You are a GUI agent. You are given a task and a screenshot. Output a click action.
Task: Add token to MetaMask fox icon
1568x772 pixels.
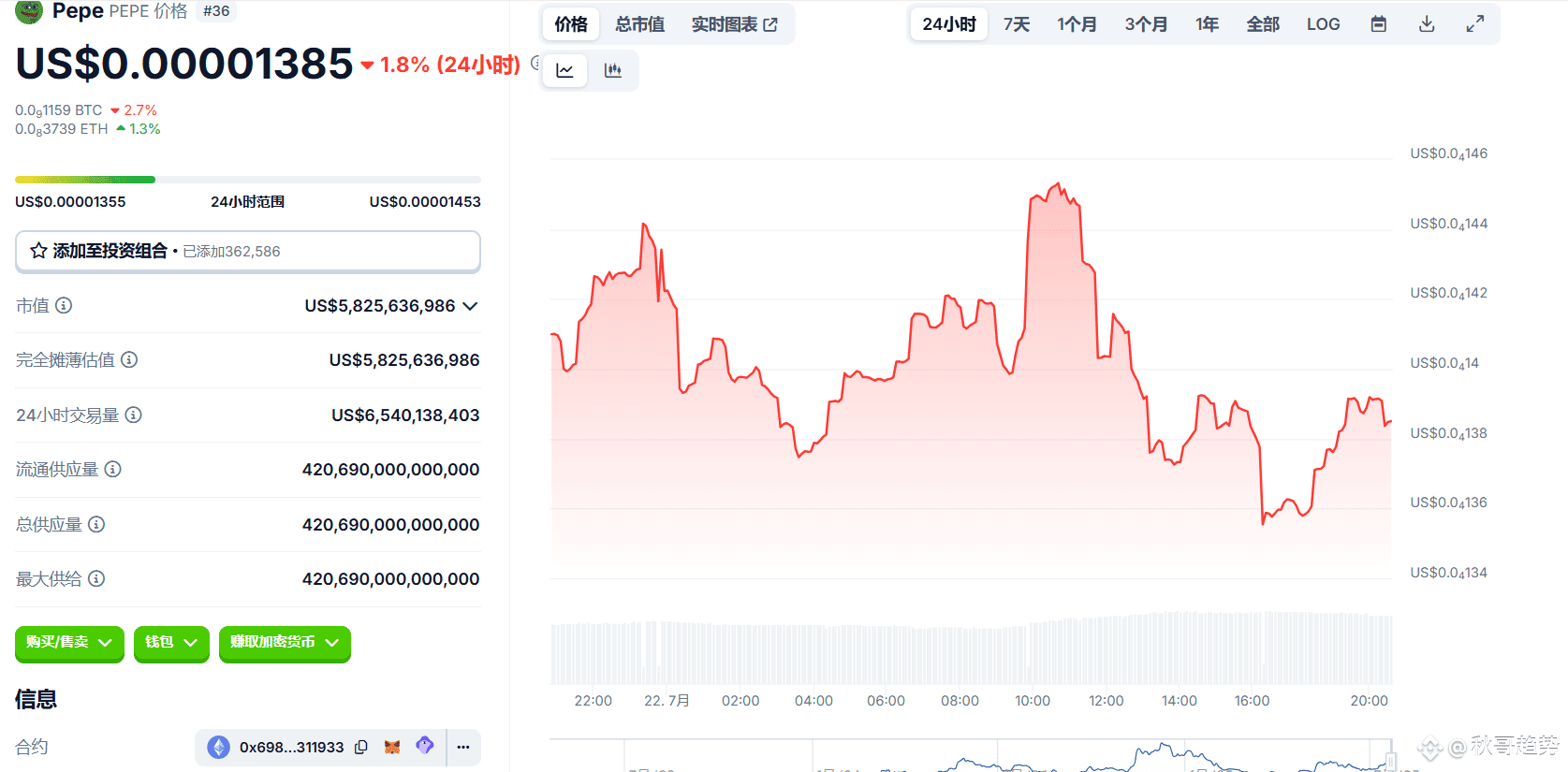coord(392,747)
